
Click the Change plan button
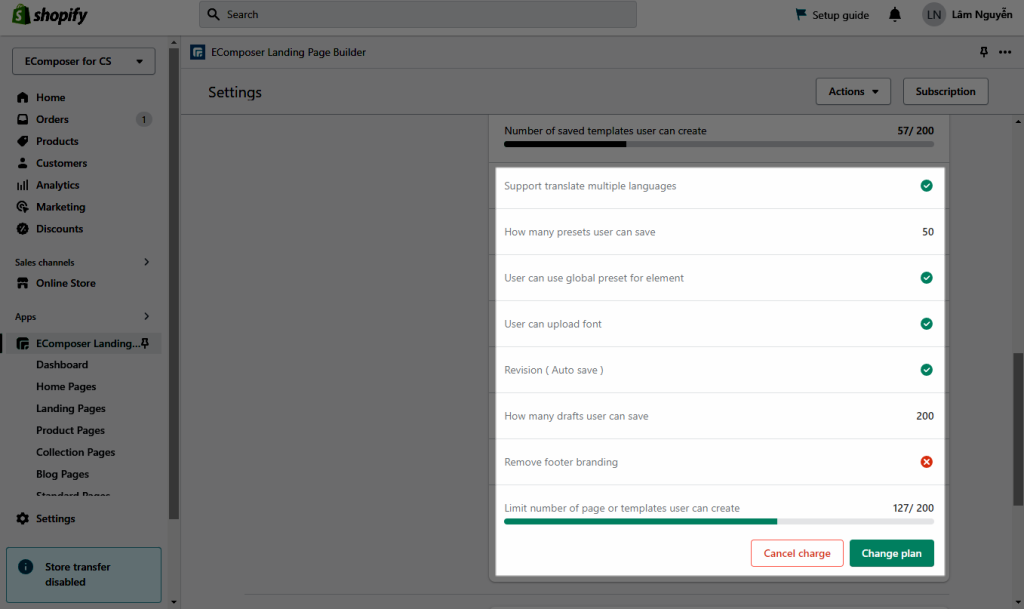(x=891, y=553)
